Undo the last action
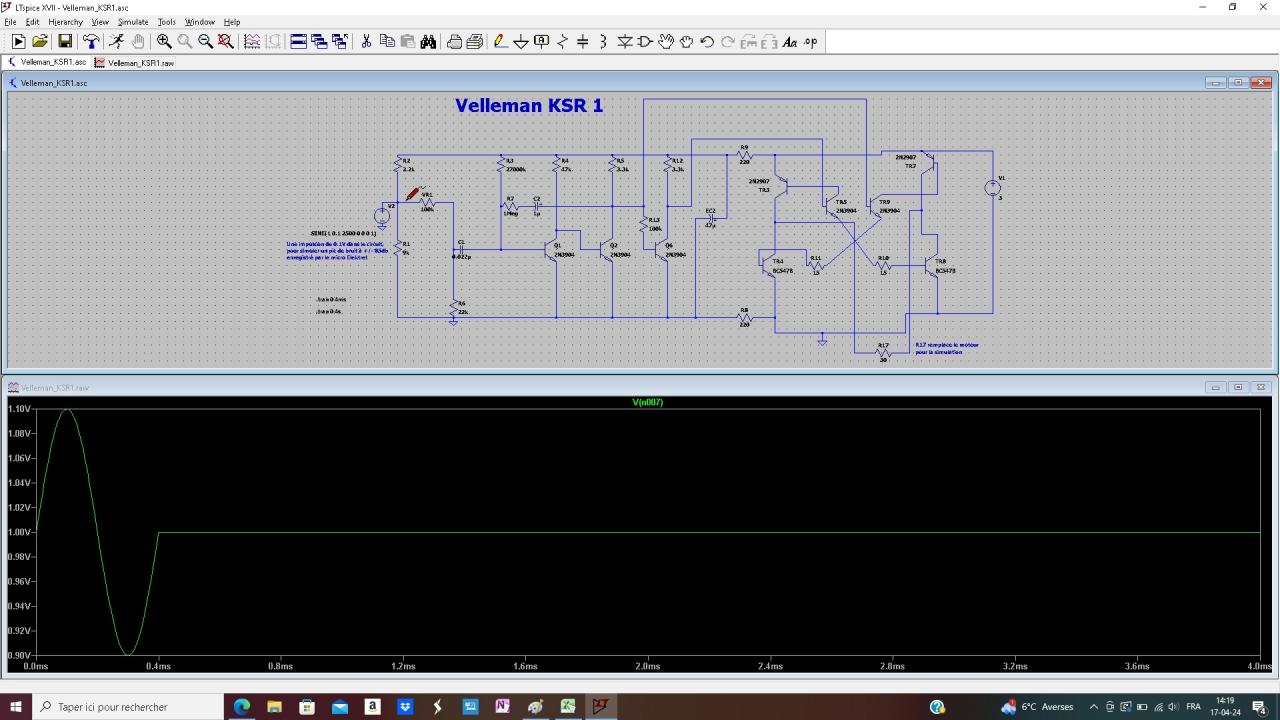The width and height of the screenshot is (1280, 720). pos(707,41)
